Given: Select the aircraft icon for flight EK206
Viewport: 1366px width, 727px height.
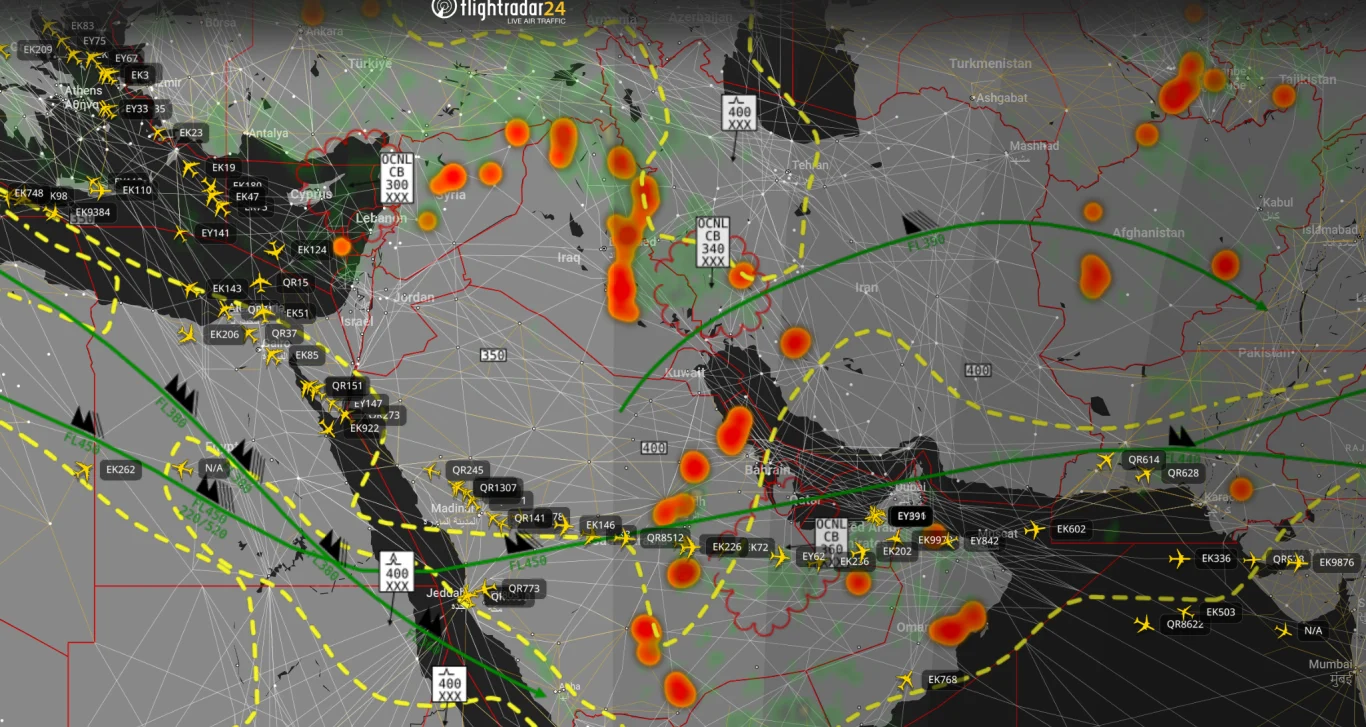Looking at the screenshot, I should point(186,334).
